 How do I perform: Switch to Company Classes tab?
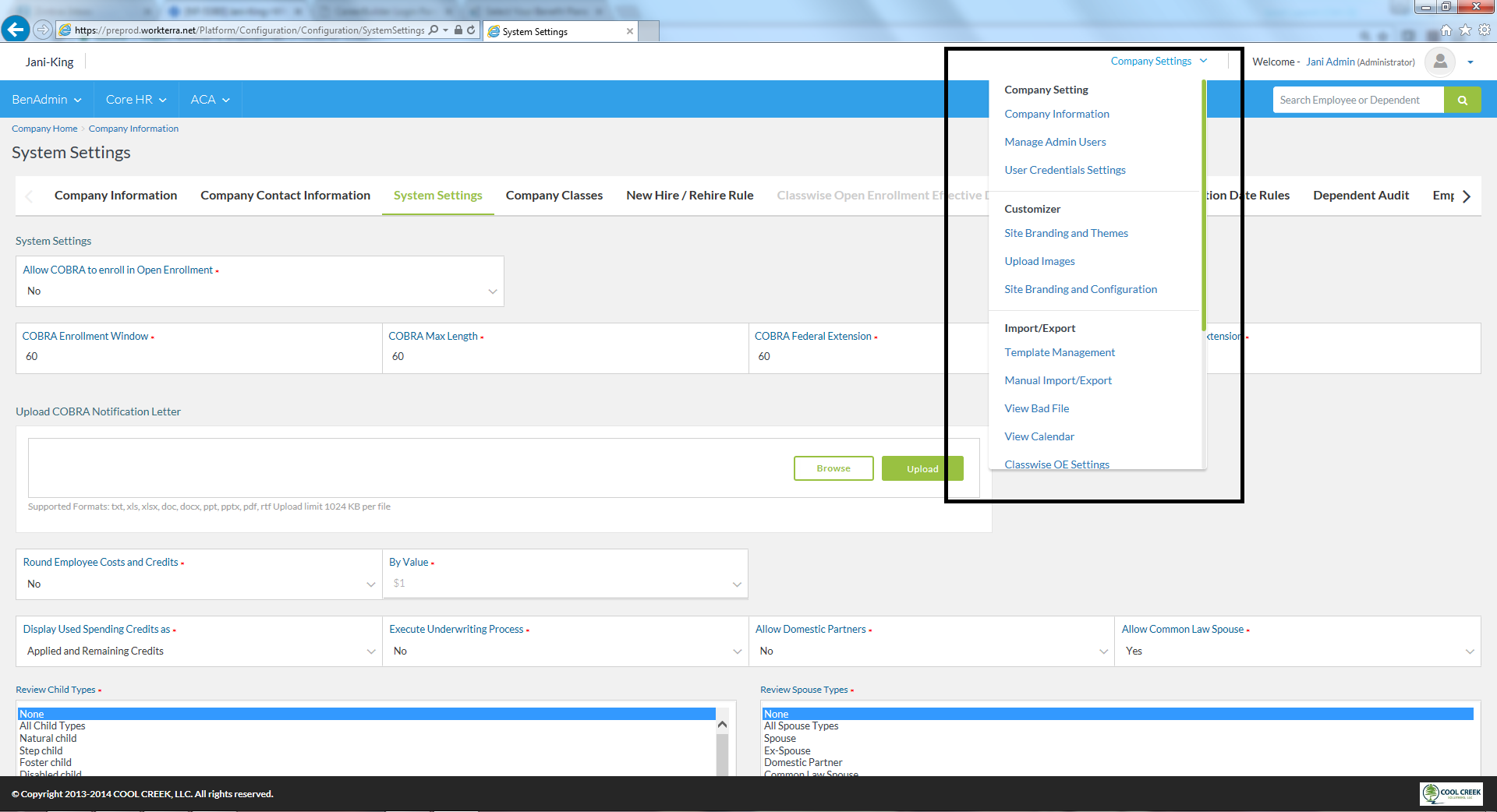[554, 196]
